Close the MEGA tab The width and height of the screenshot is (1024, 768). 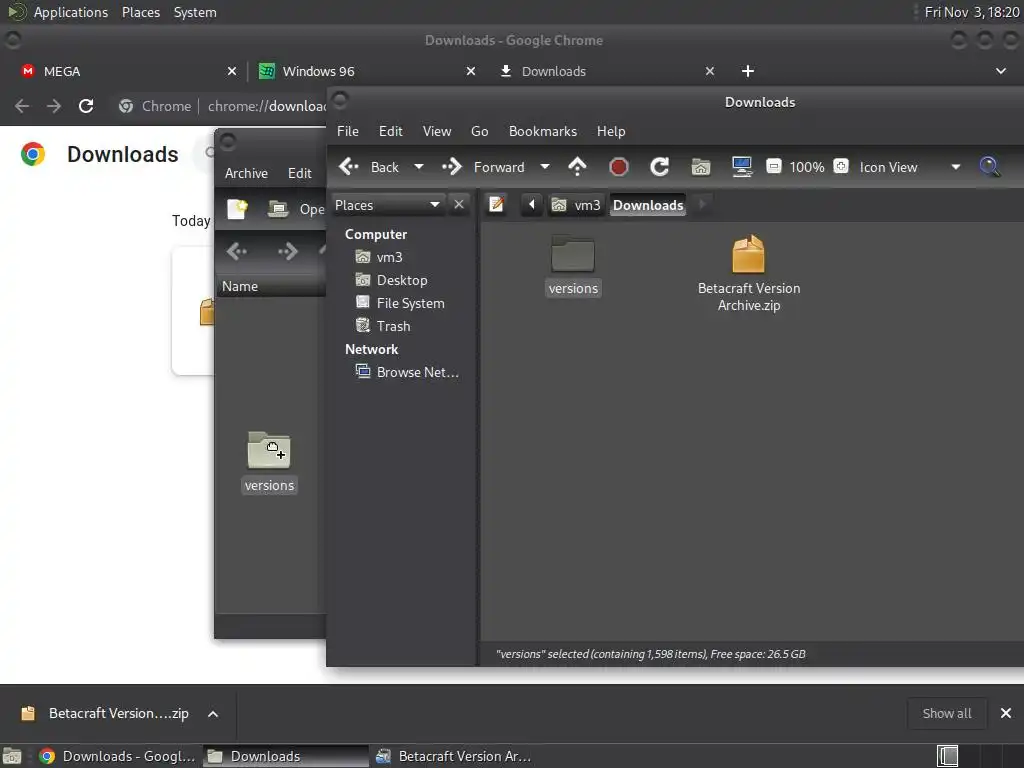click(x=232, y=71)
